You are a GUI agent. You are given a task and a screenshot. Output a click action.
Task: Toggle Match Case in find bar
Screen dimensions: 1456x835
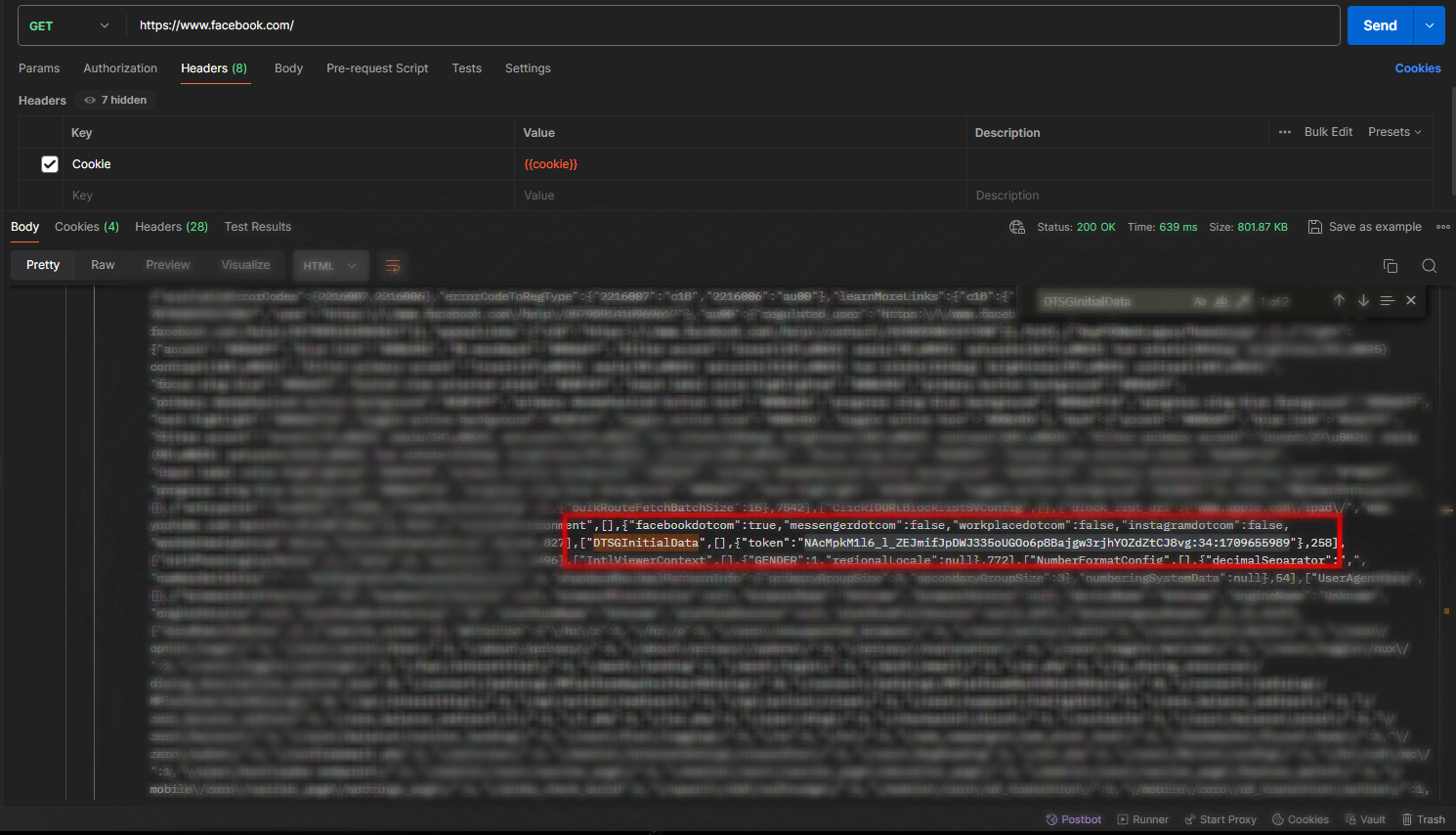point(1200,301)
